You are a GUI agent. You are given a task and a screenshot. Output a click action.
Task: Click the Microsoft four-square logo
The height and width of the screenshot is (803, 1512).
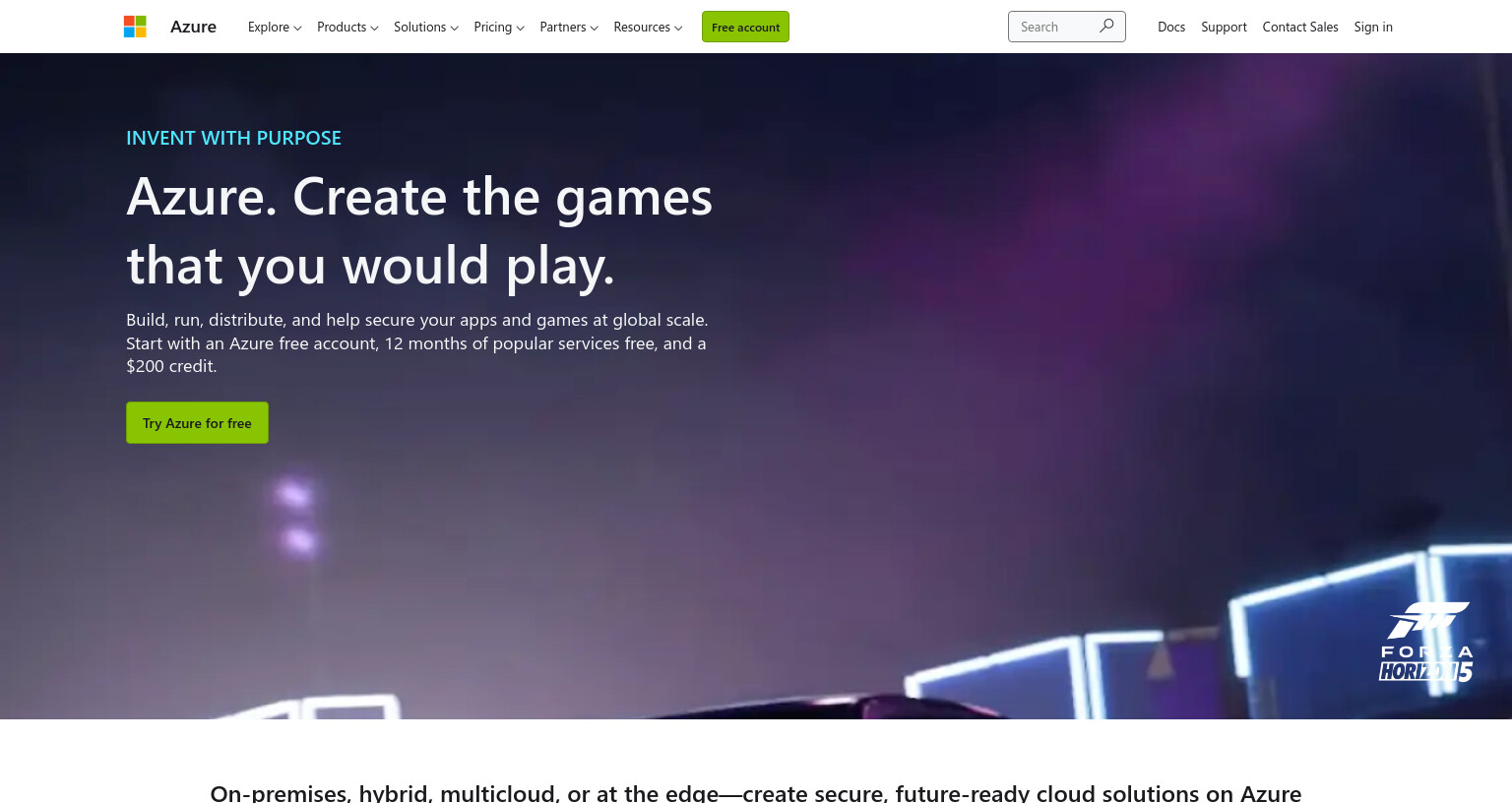point(135,27)
